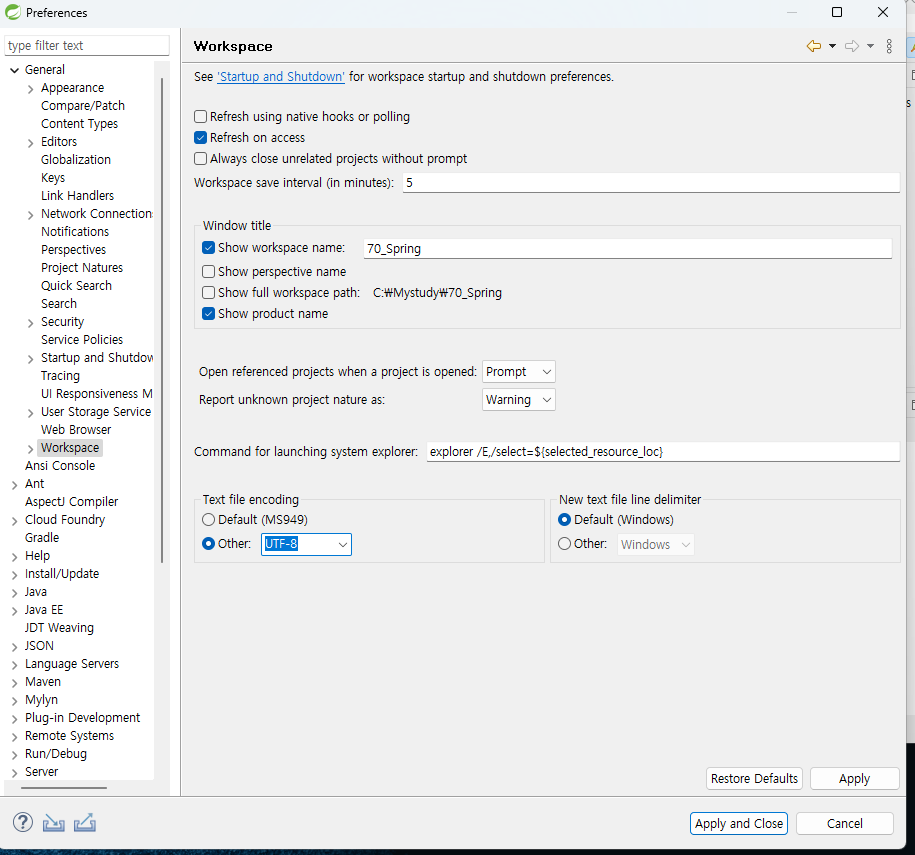This screenshot has height=855, width=915.
Task: Select Keys preference page
Action: (x=53, y=177)
